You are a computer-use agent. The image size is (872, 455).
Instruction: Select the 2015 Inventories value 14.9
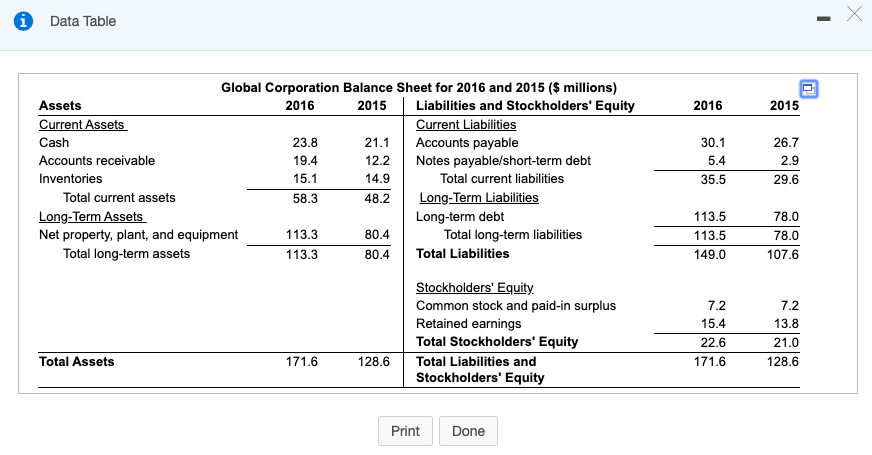377,179
